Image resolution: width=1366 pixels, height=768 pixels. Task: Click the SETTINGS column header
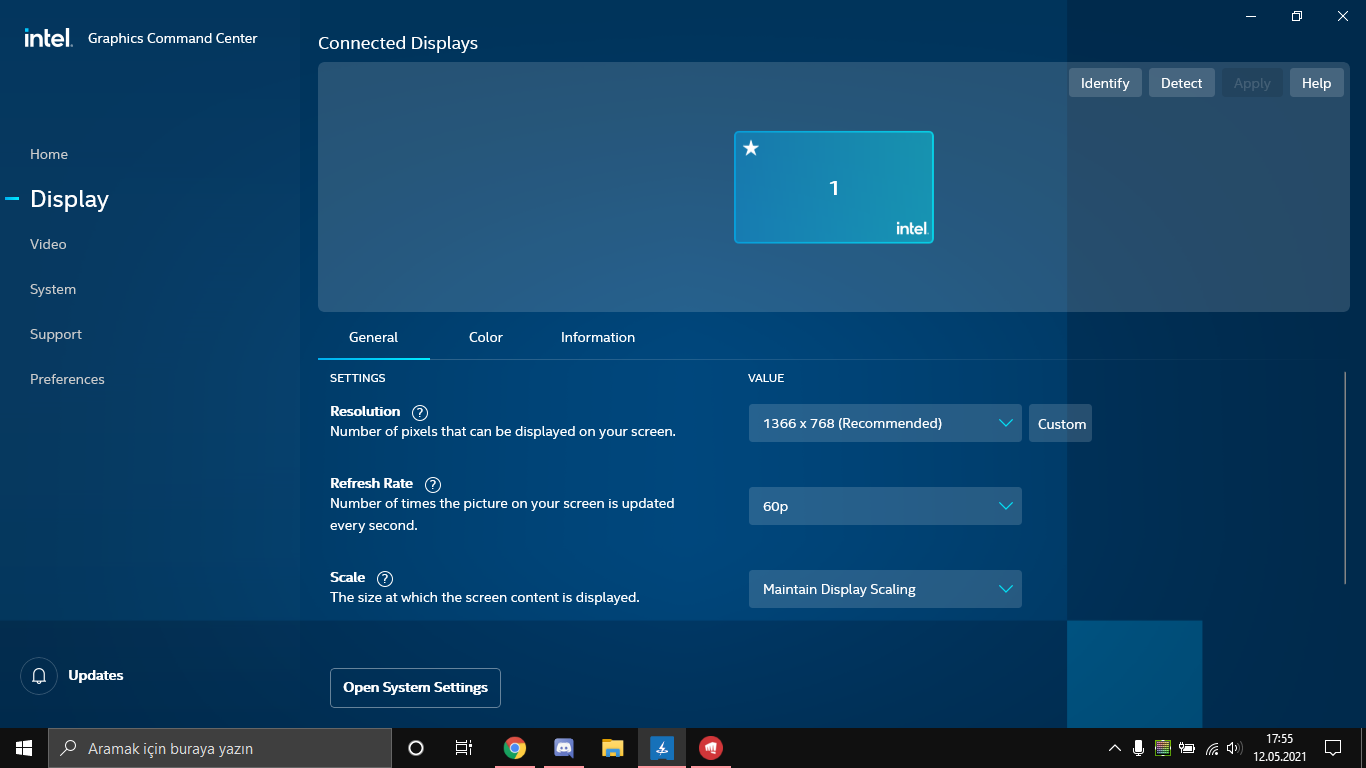[358, 378]
